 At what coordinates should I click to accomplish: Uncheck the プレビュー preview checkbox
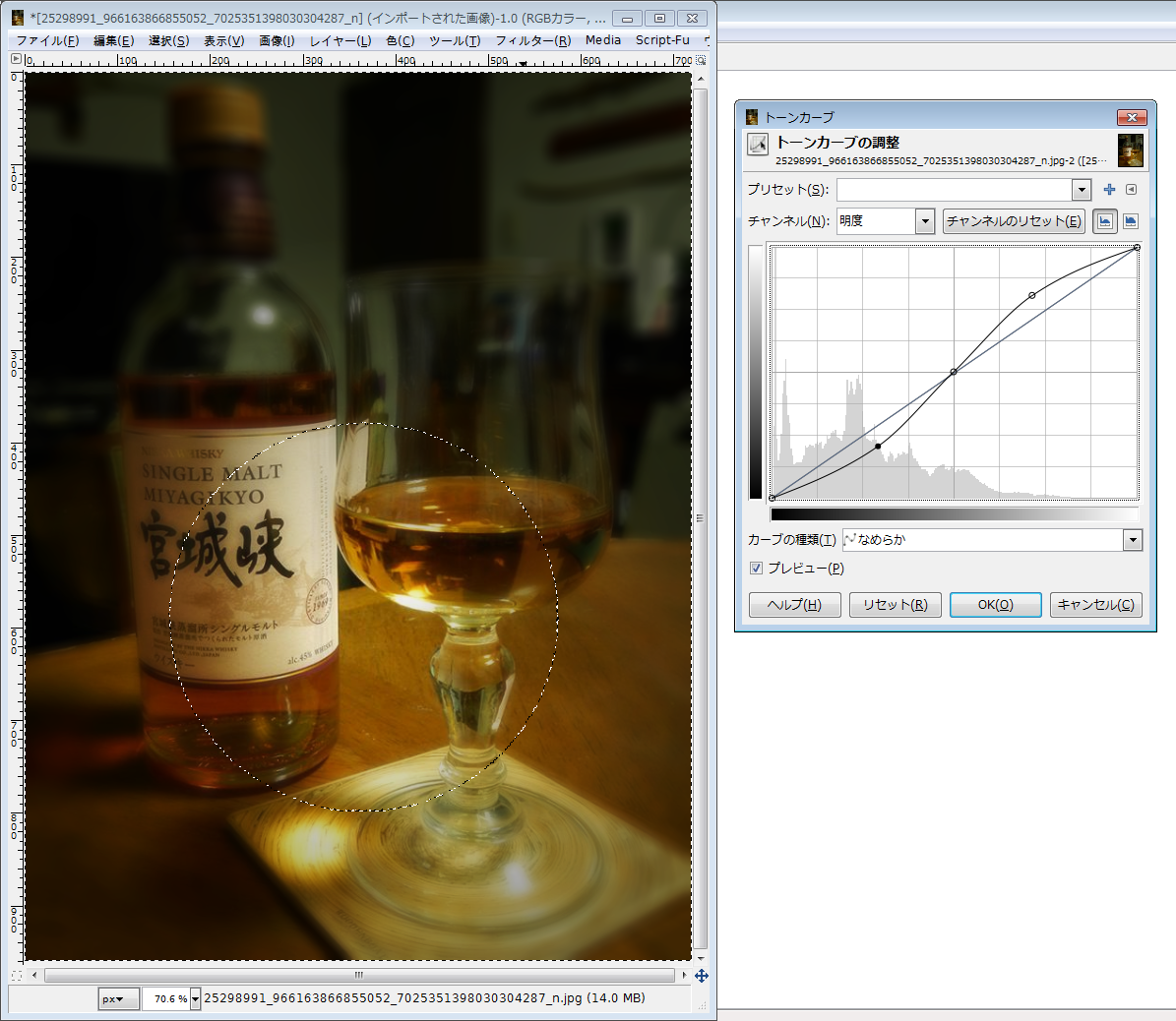coord(756,569)
